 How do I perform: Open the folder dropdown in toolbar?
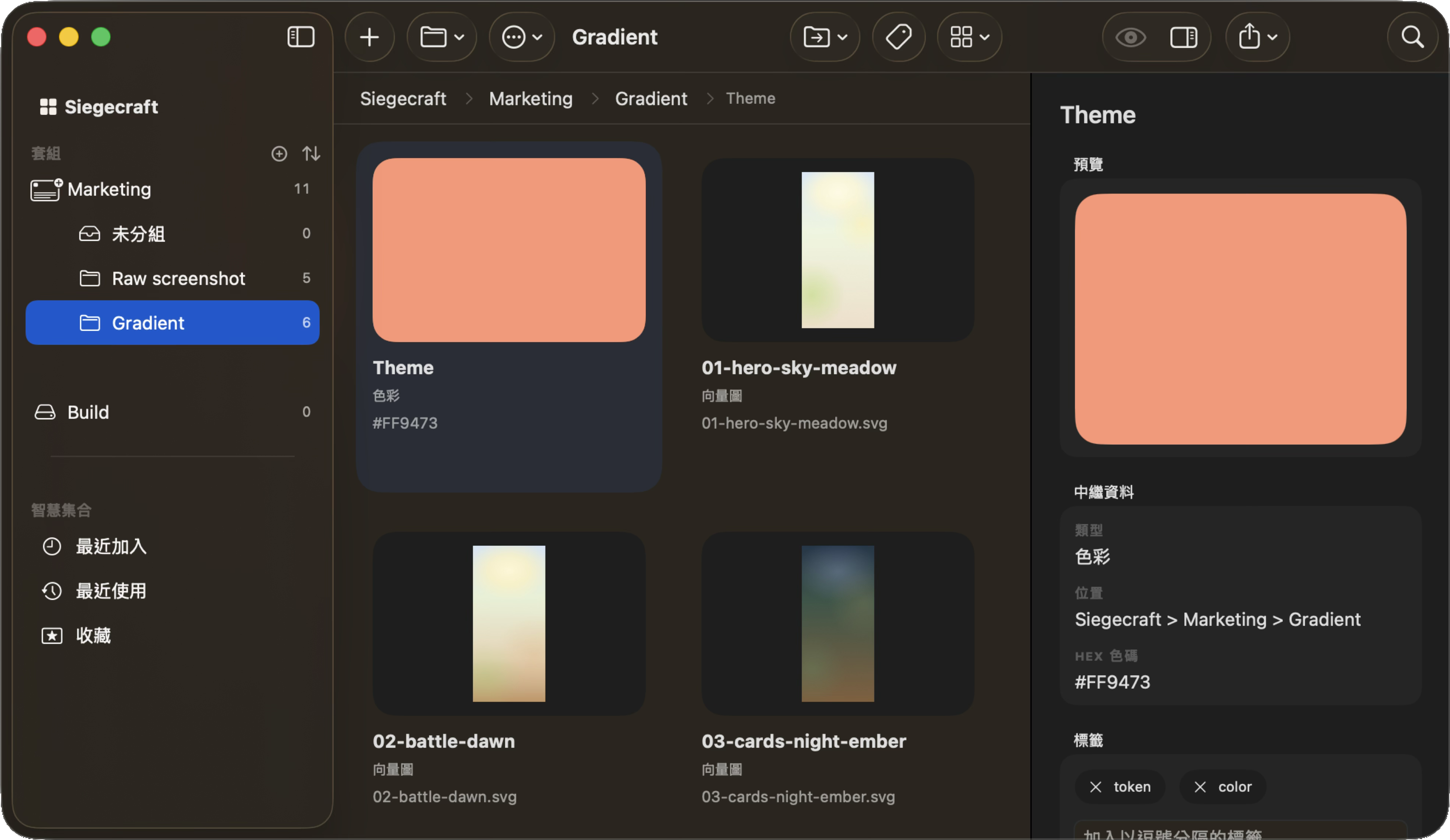click(442, 37)
